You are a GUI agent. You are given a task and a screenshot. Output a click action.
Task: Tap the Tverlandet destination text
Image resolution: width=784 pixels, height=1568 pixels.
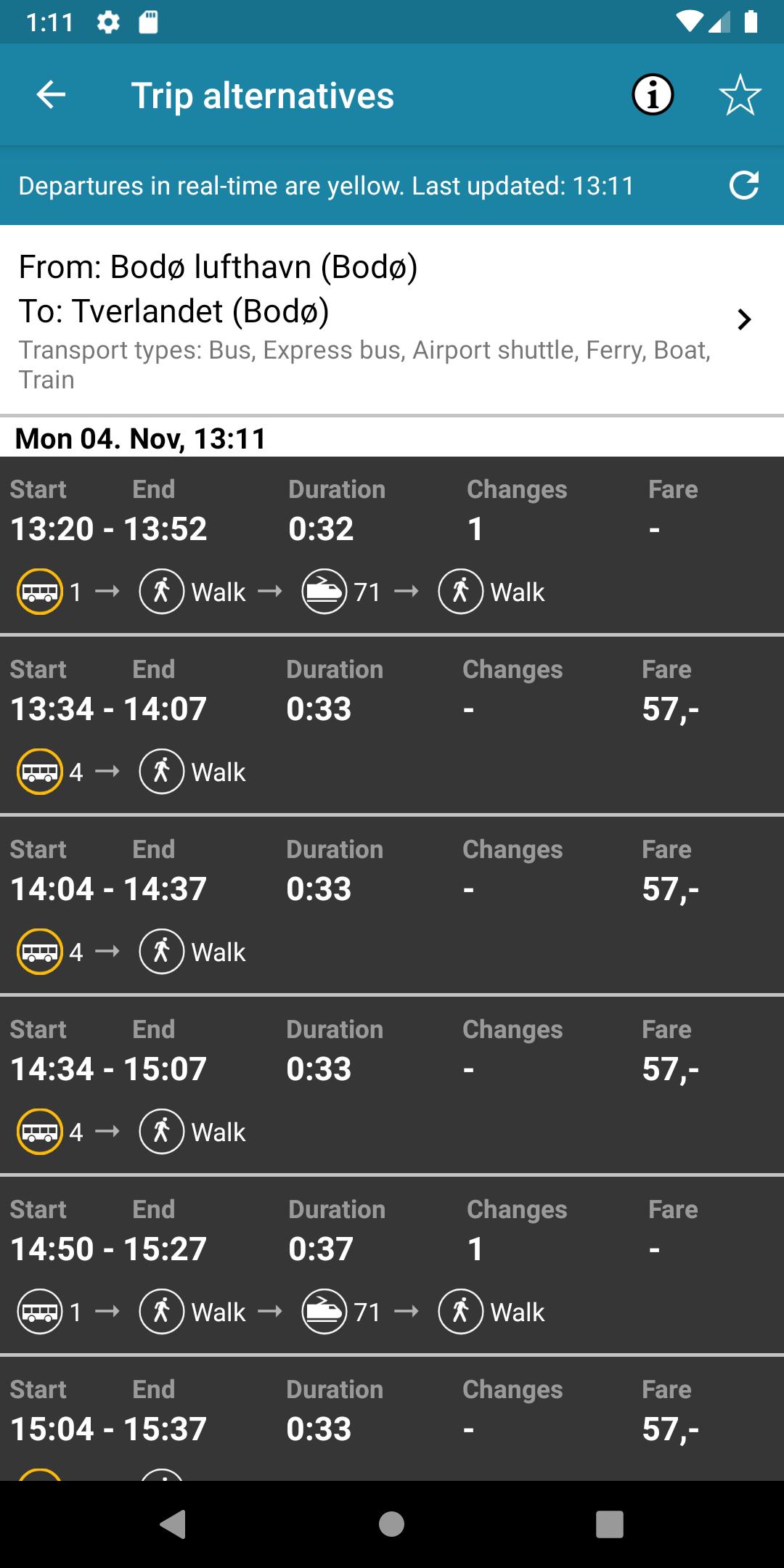(174, 311)
